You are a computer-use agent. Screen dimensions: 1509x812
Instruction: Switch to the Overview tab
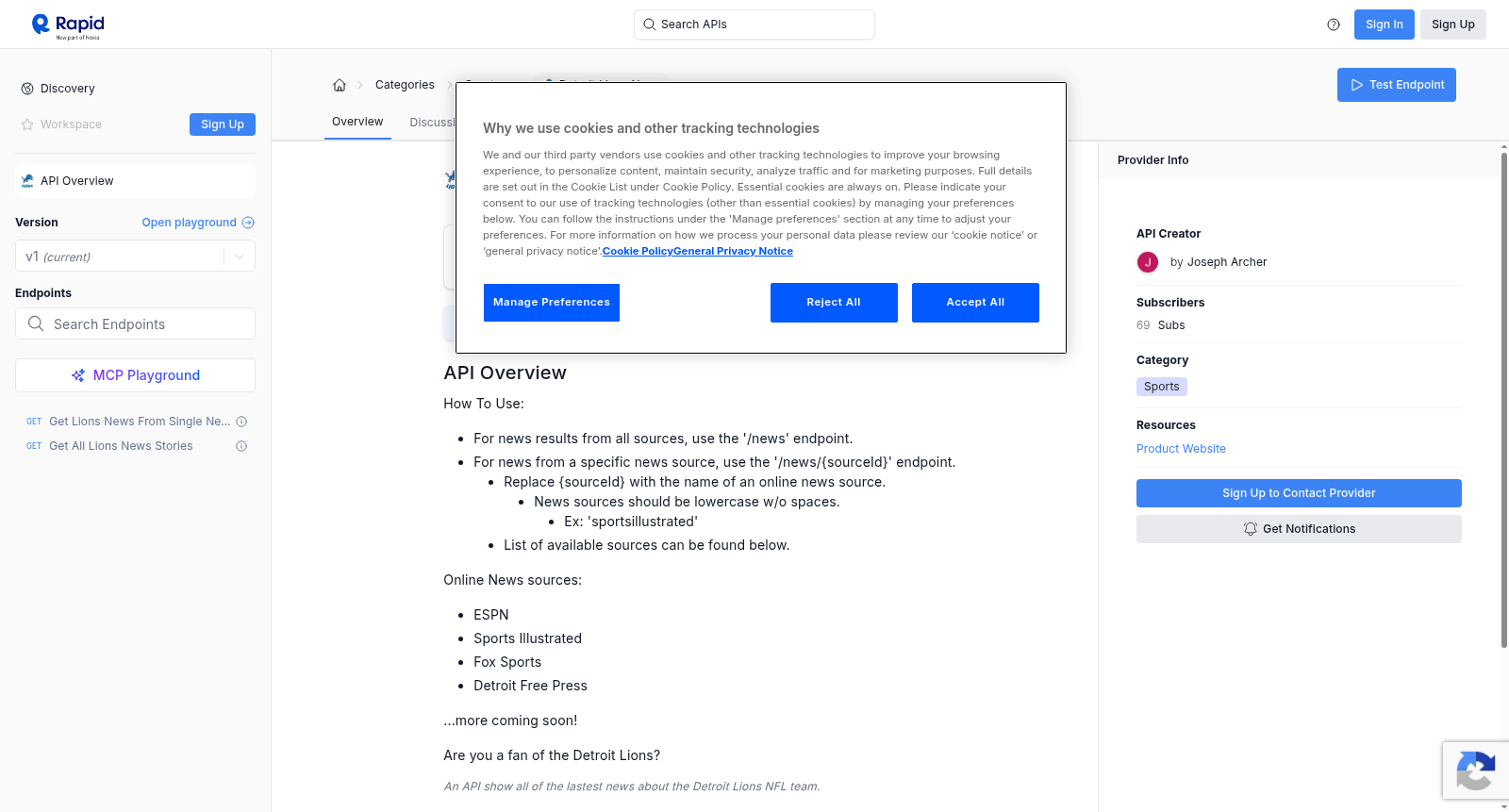coord(357,122)
